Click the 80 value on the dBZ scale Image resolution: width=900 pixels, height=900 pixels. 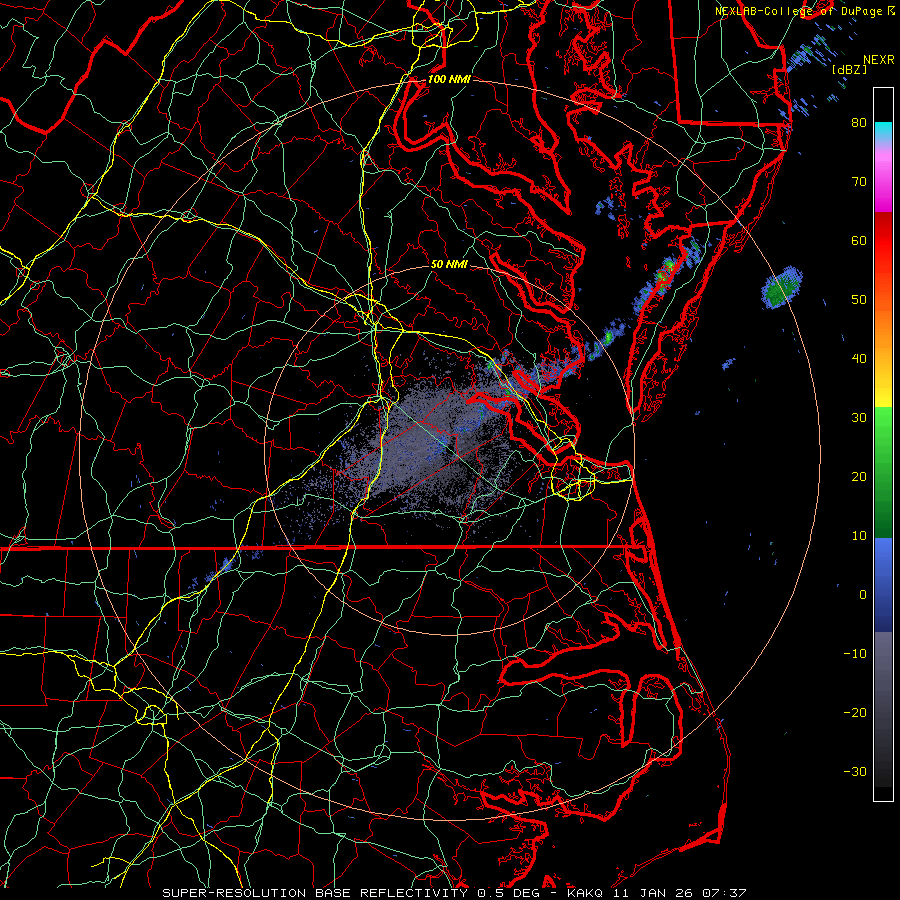click(x=859, y=123)
